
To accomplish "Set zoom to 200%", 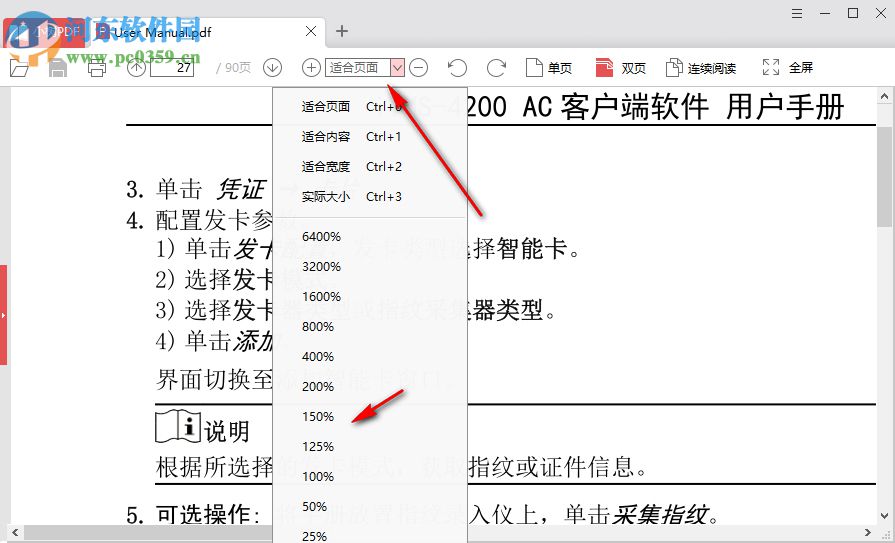I will [370, 387].
